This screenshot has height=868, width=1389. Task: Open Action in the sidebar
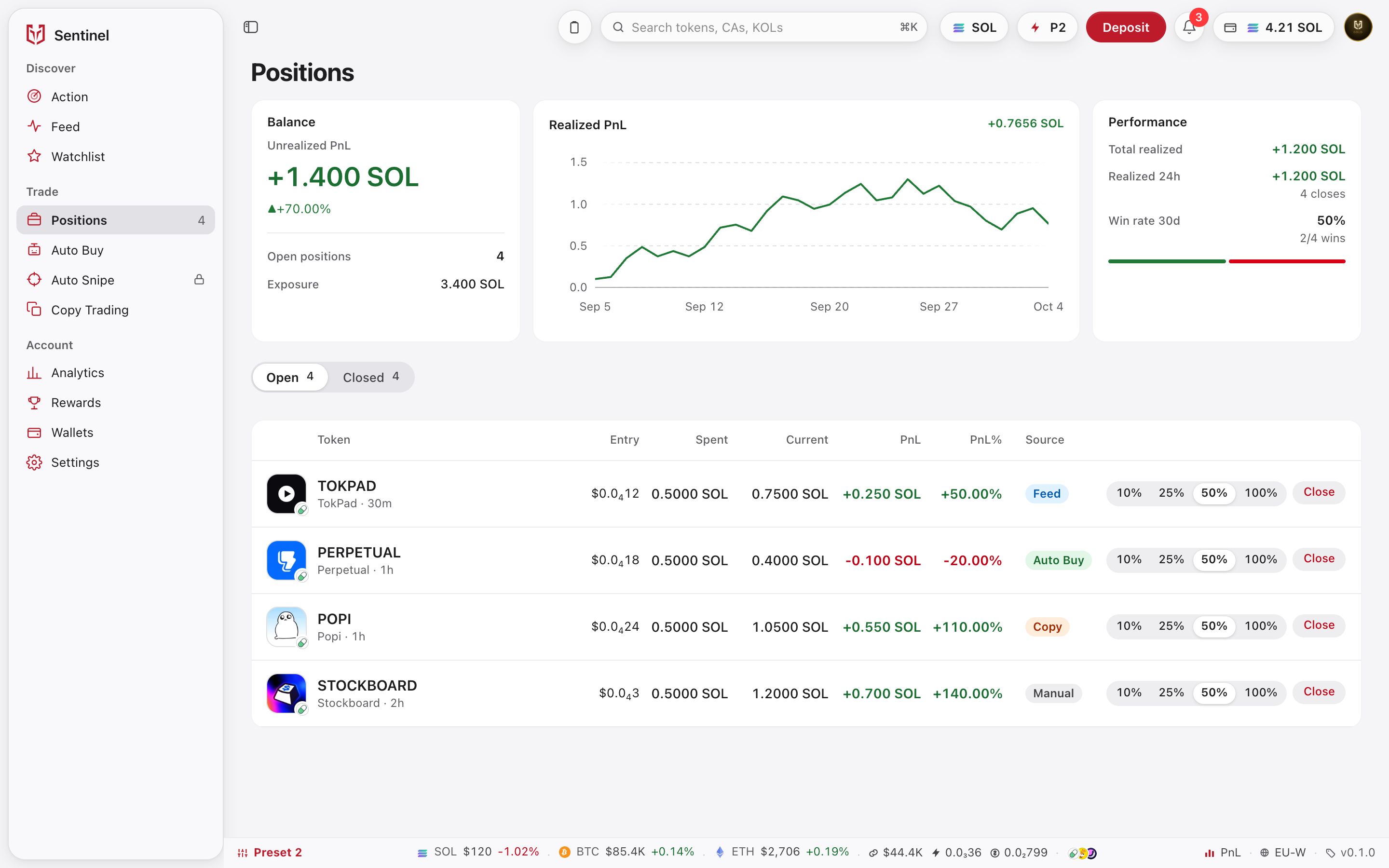115,96
